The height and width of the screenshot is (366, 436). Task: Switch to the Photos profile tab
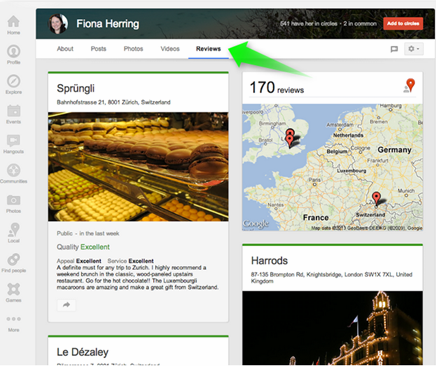pyautogui.click(x=133, y=49)
